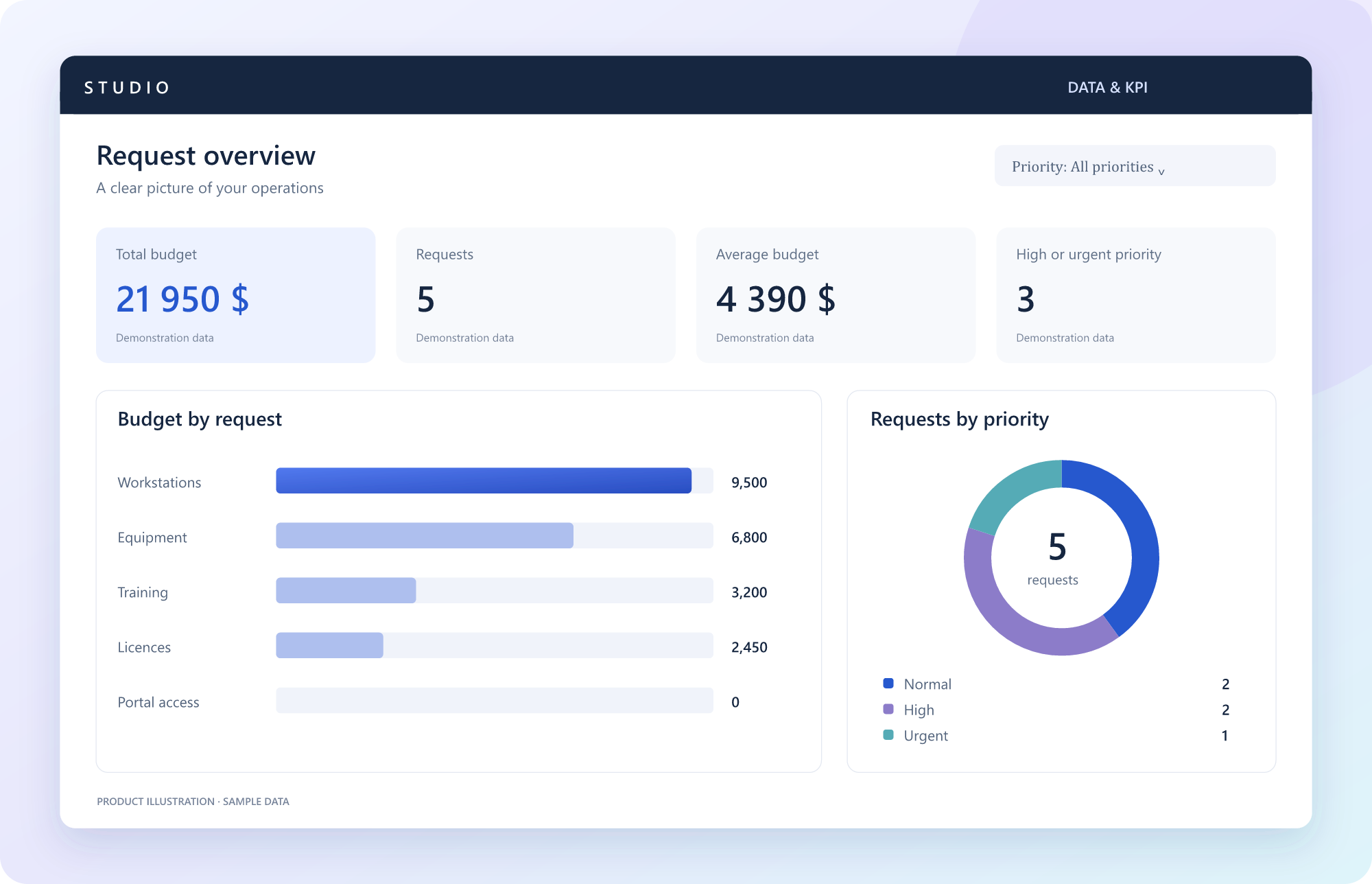1372x884 pixels.
Task: Select the Requests KPI card
Action: pyautogui.click(x=536, y=295)
